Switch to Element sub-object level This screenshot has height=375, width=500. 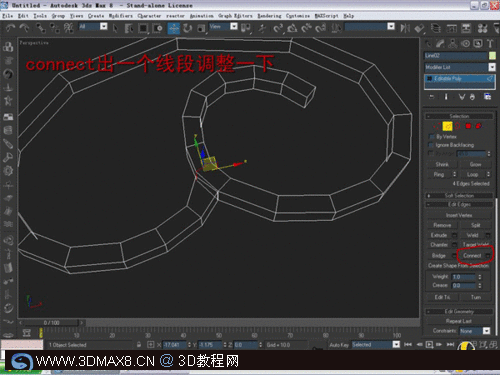pos(479,126)
